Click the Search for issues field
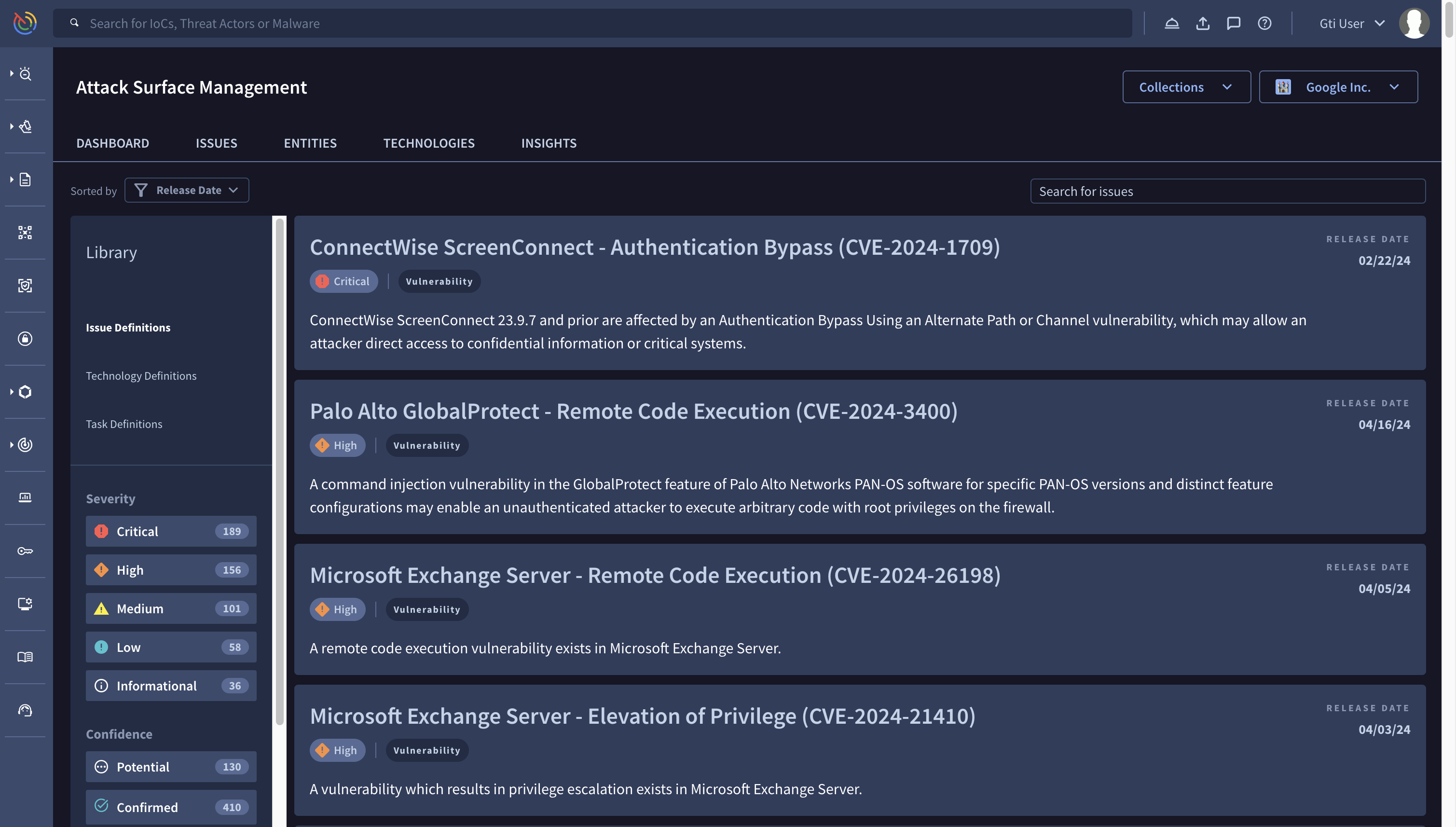 [1228, 192]
